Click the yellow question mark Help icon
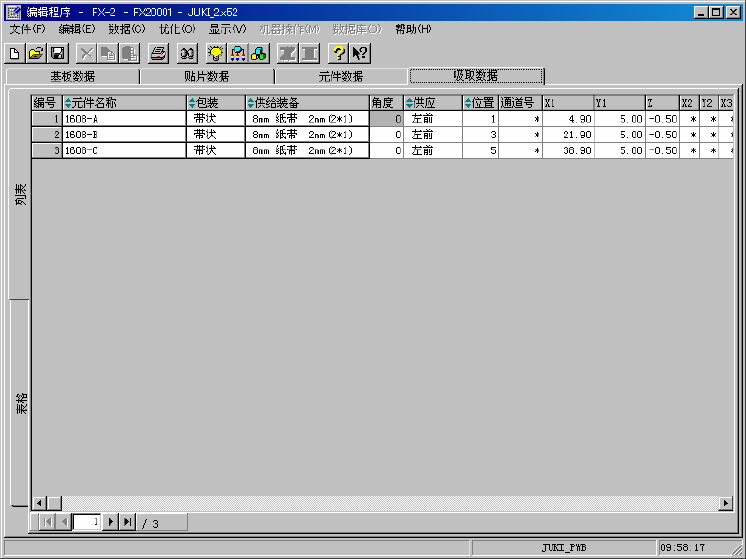This screenshot has width=746, height=559. 338,53
